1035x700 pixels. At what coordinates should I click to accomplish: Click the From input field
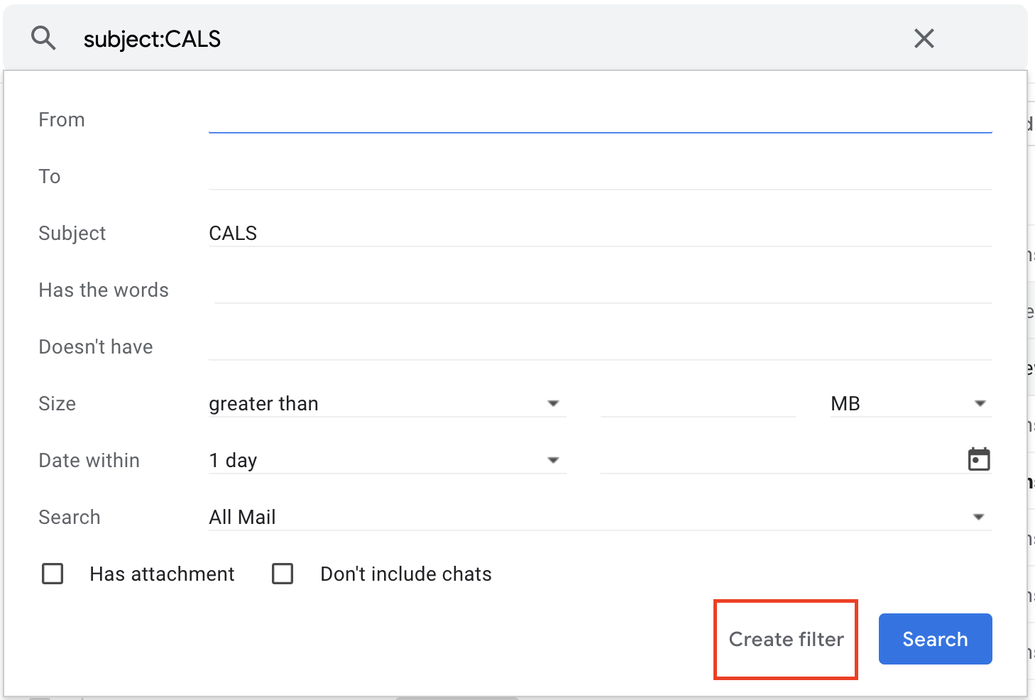pos(600,119)
